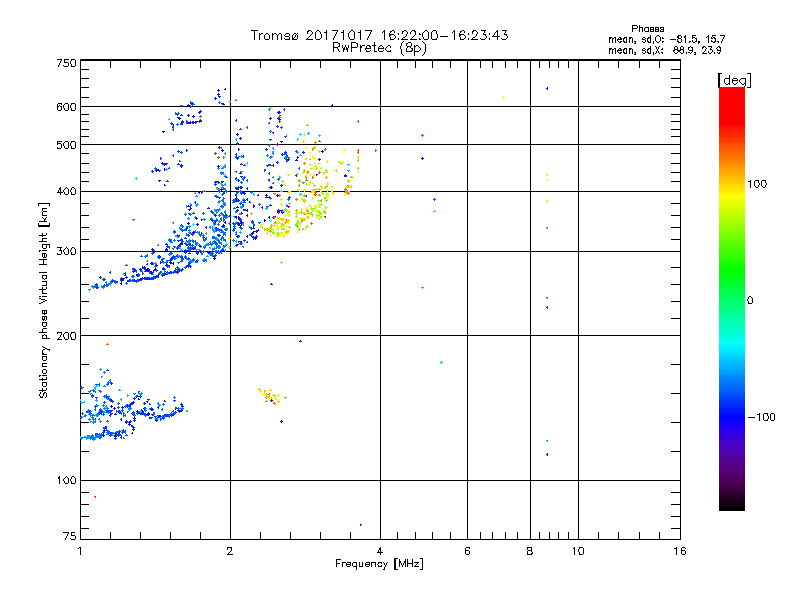The height and width of the screenshot is (600, 800).
Task: Click the y-axis tick label '500'
Action: tap(66, 145)
